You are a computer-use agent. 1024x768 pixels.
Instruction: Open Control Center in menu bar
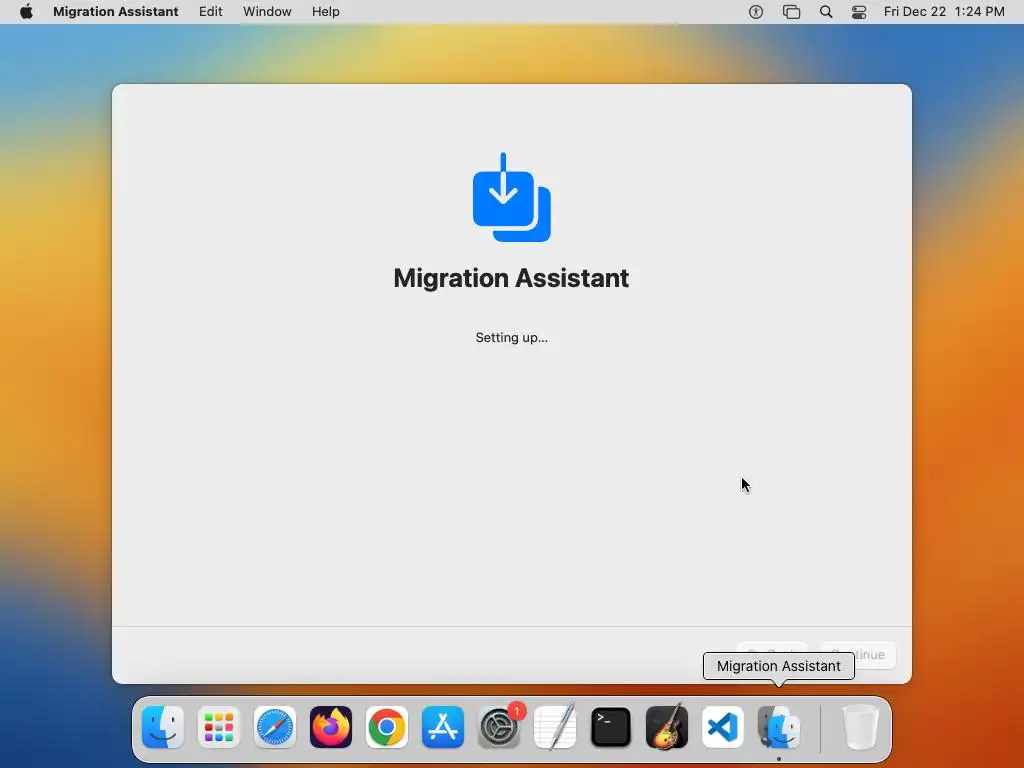click(859, 12)
